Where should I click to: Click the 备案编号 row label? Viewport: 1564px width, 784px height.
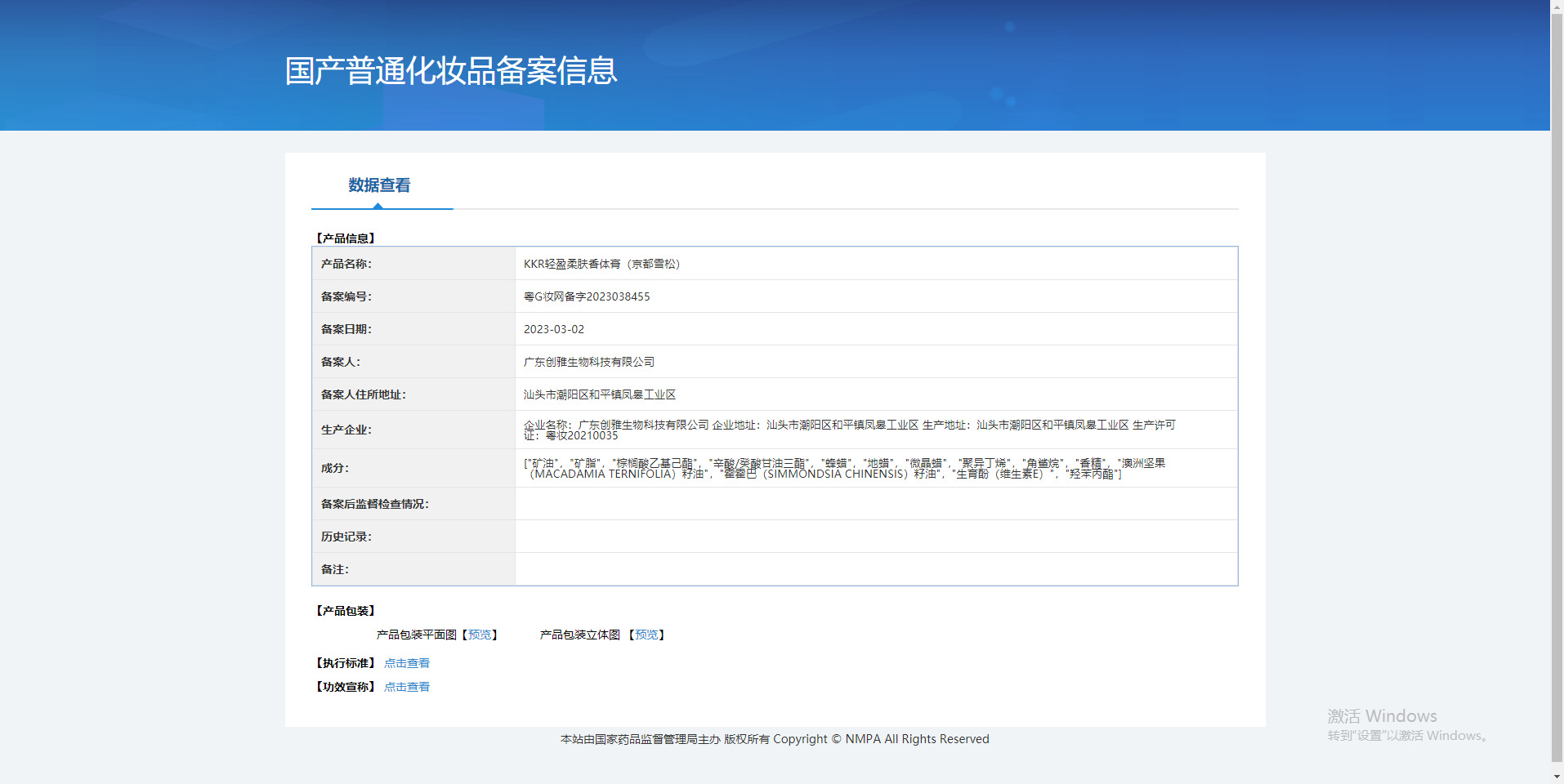pos(346,296)
